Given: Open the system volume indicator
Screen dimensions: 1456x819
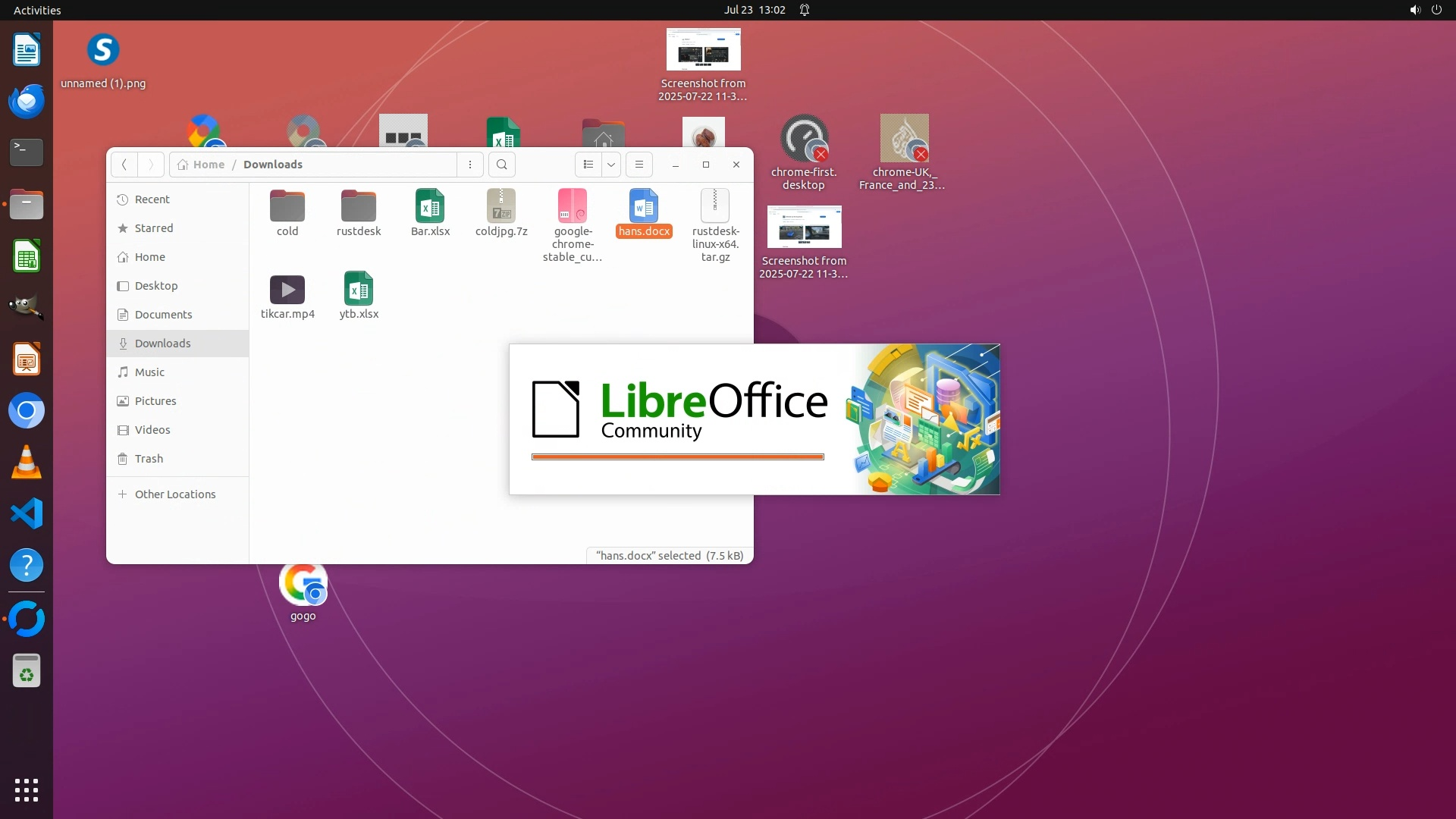Looking at the screenshot, I should point(1414,10).
